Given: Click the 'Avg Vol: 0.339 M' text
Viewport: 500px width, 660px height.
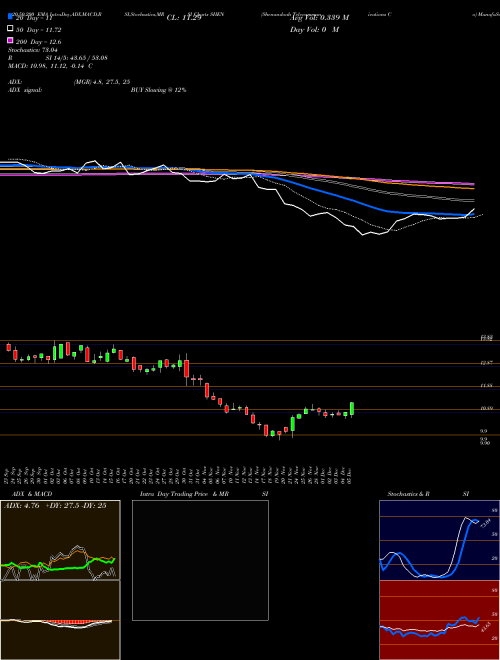Looking at the screenshot, I should point(319,18).
